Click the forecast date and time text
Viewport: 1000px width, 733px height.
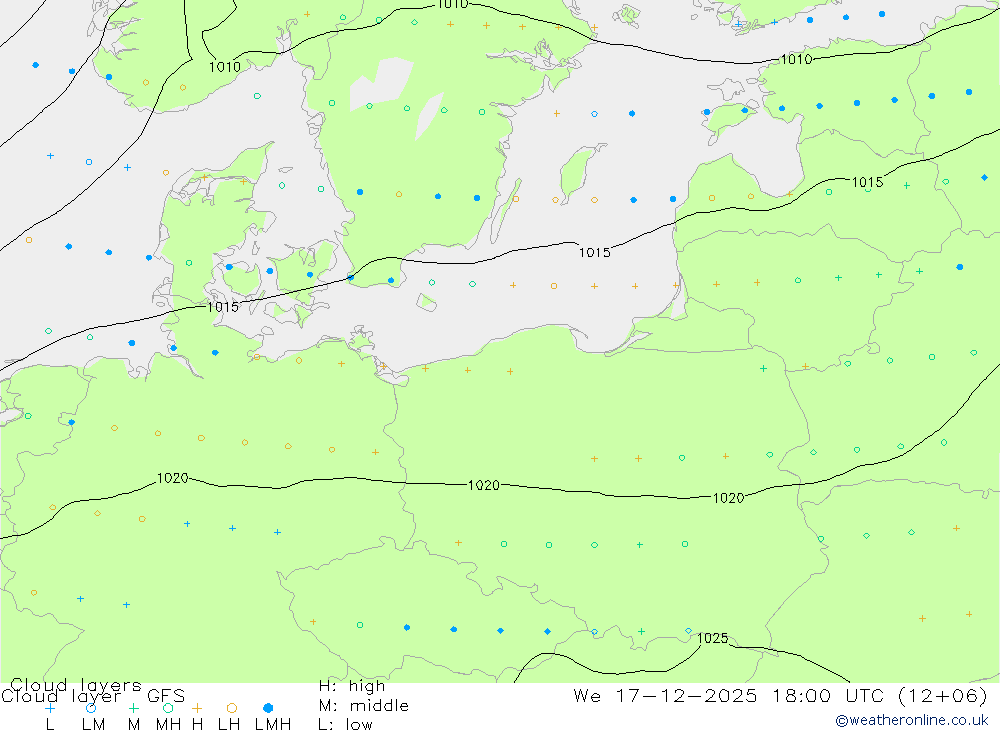pyautogui.click(x=780, y=695)
